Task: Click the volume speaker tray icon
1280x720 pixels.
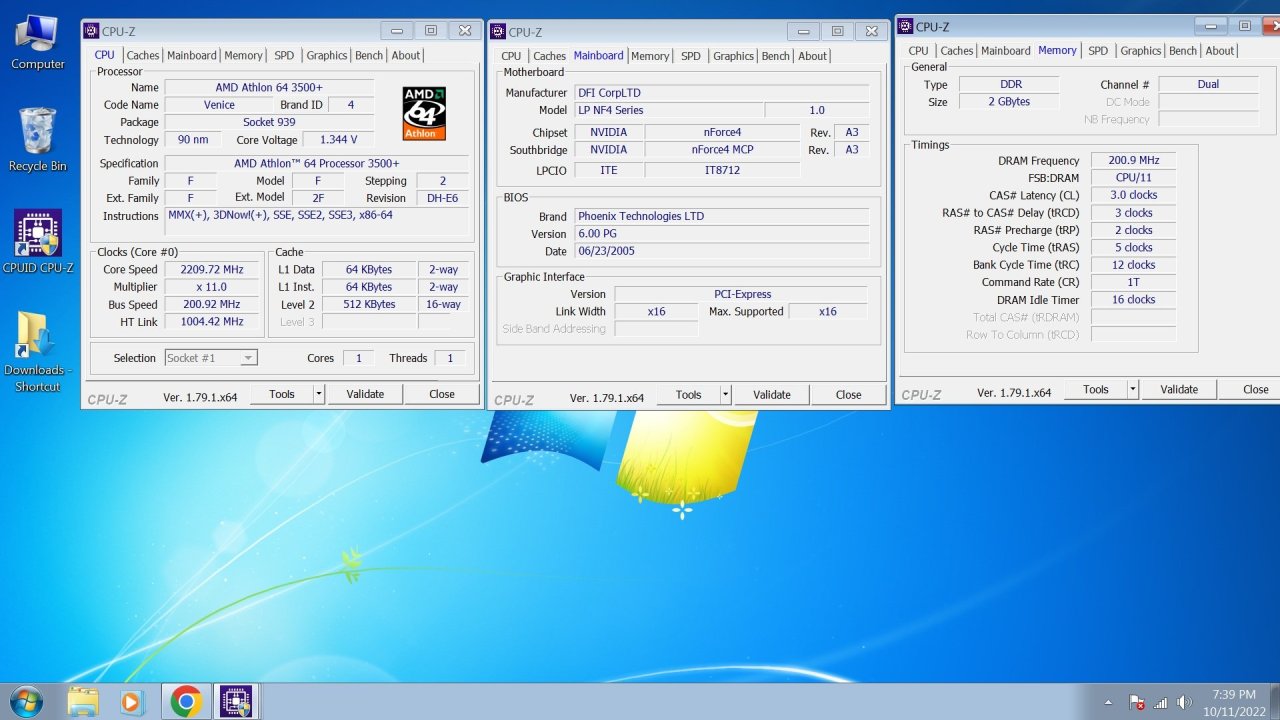Action: point(1185,702)
